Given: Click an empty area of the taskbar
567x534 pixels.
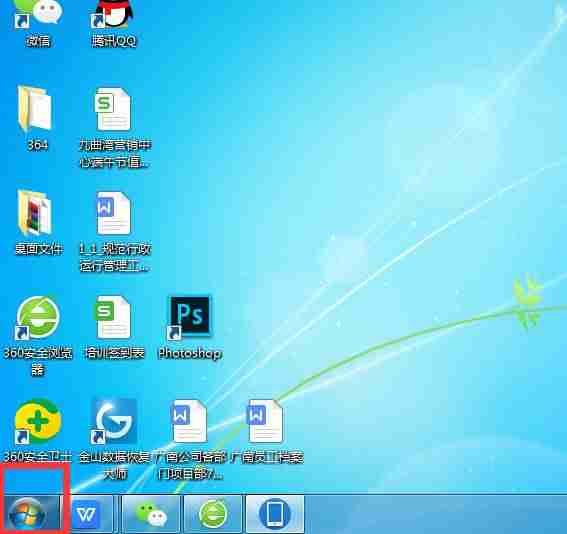Looking at the screenshot, I should (x=434, y=514).
